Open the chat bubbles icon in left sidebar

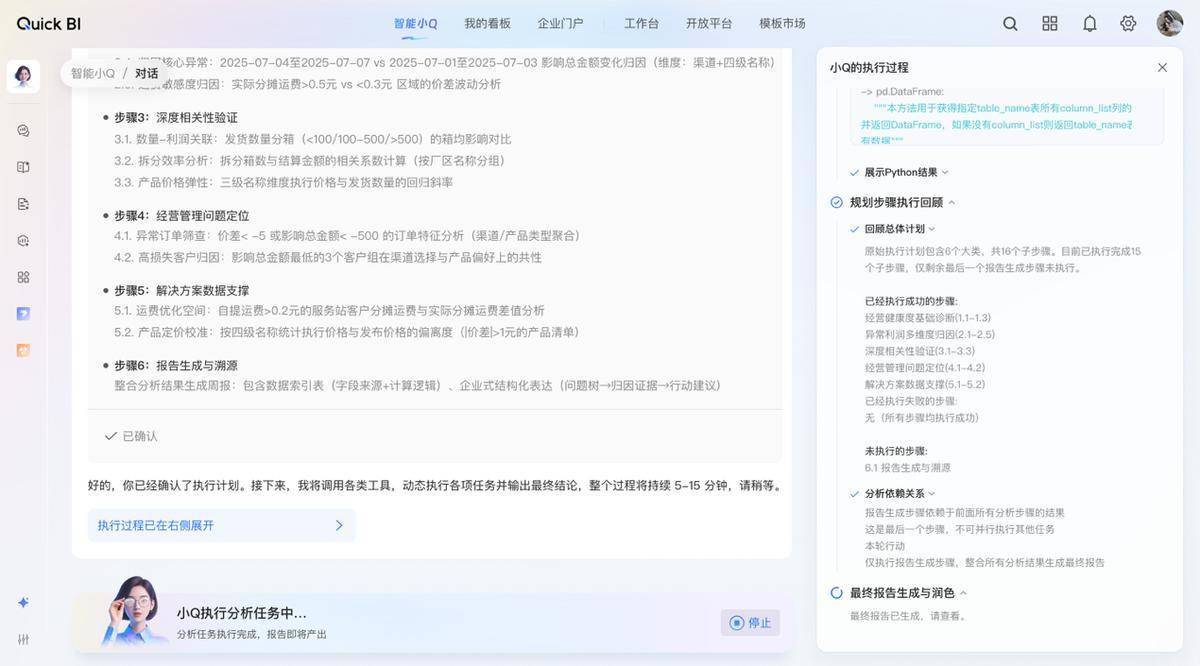23,130
